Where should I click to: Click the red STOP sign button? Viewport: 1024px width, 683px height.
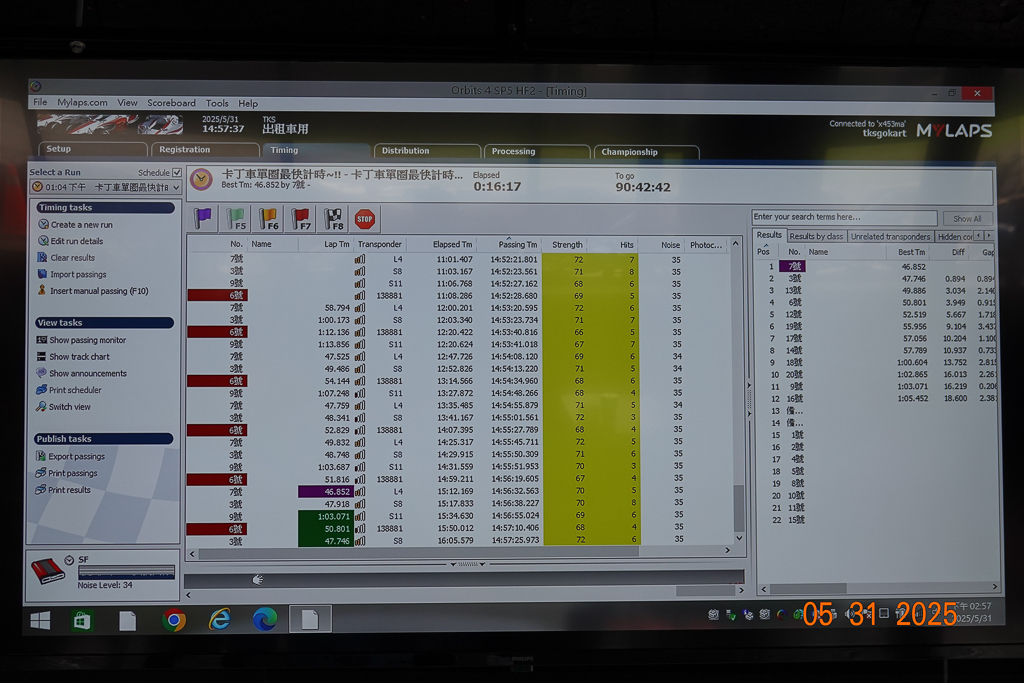click(364, 219)
